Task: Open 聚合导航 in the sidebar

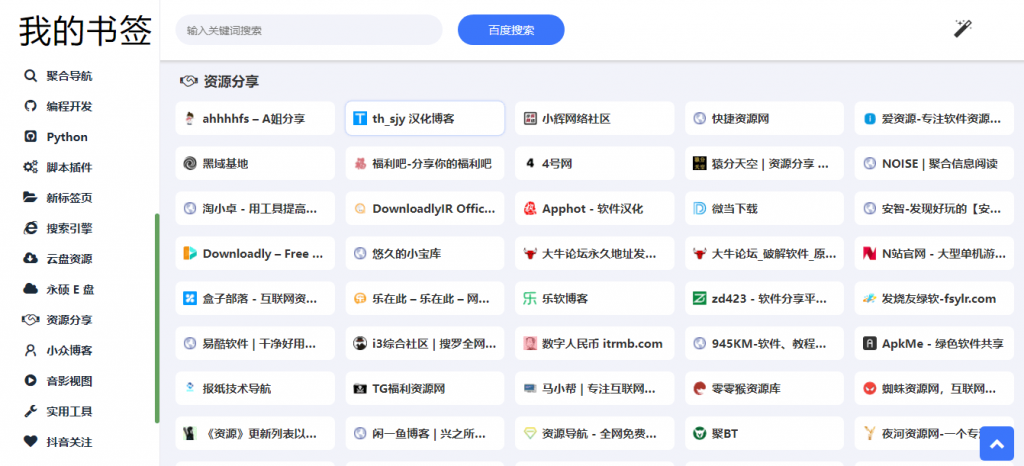Action: pos(69,76)
